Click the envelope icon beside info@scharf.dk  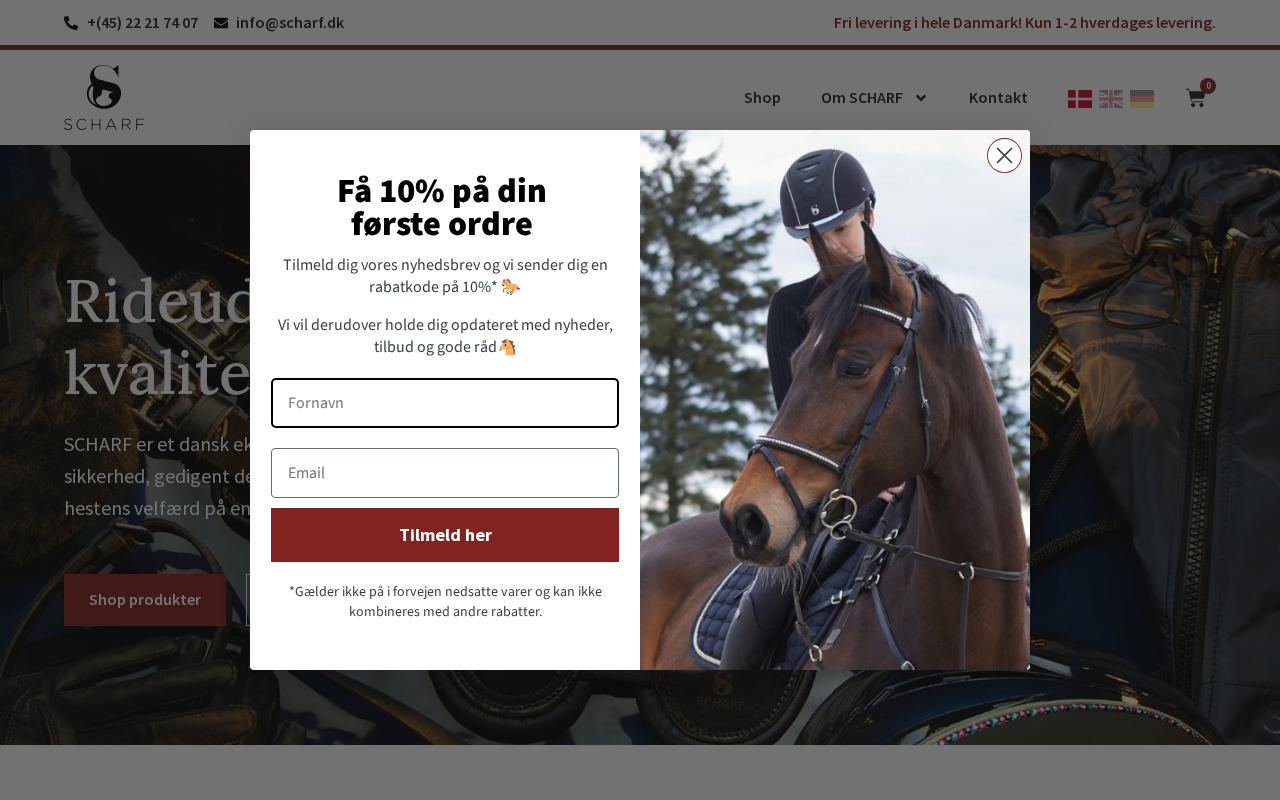point(221,22)
